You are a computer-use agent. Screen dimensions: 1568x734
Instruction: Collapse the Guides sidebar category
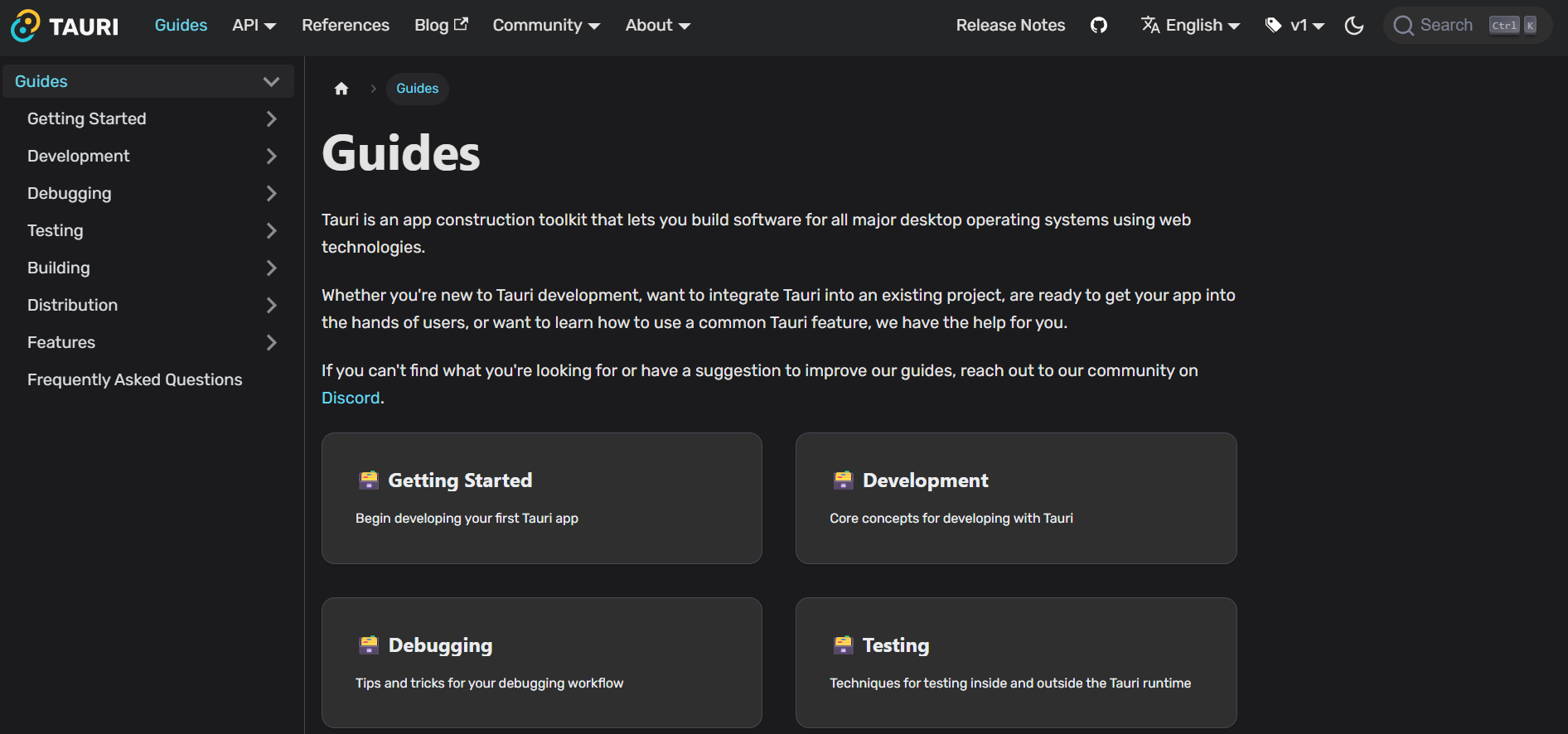(271, 82)
